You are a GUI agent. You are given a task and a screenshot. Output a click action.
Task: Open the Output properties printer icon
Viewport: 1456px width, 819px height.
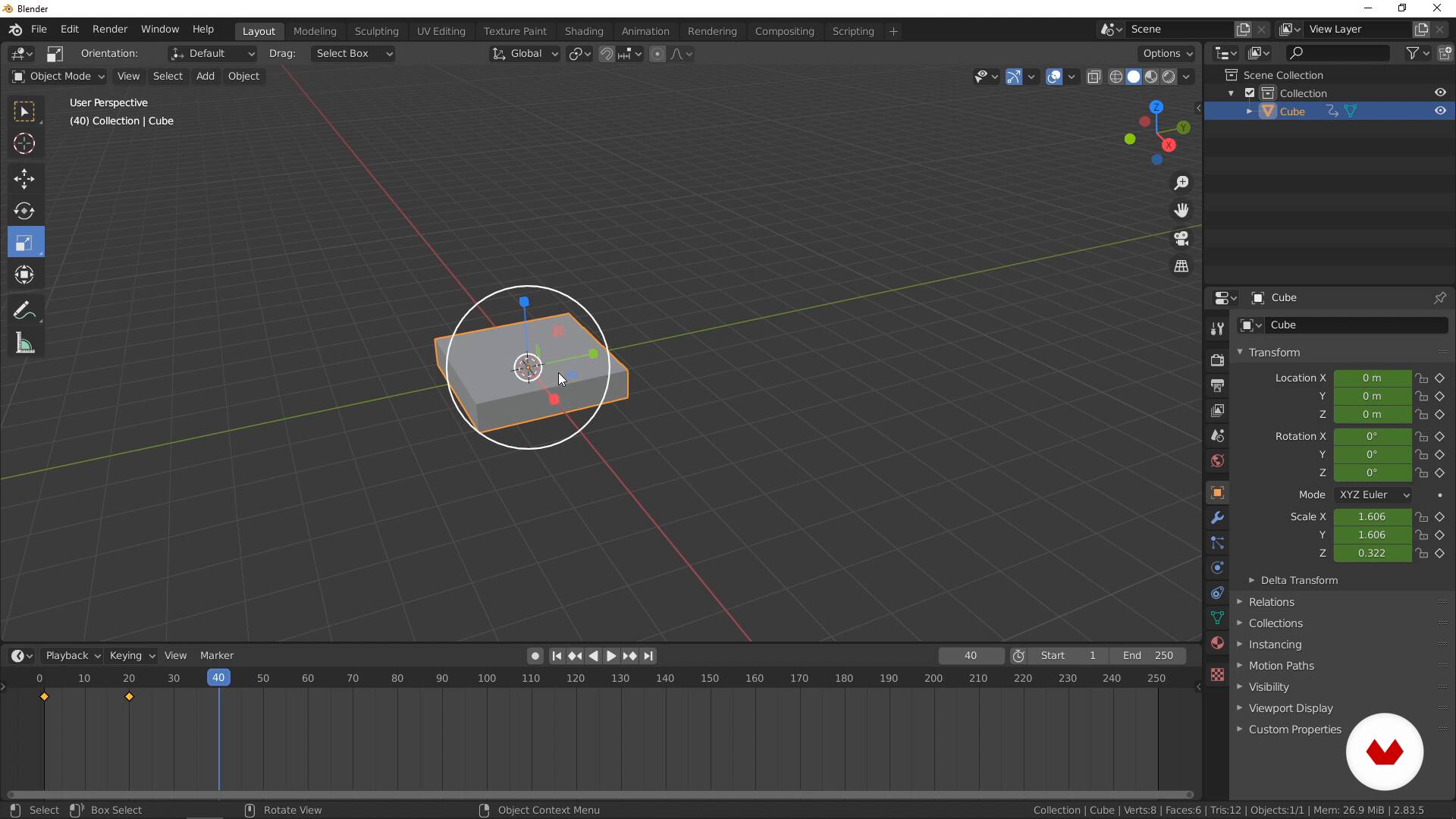1217,385
